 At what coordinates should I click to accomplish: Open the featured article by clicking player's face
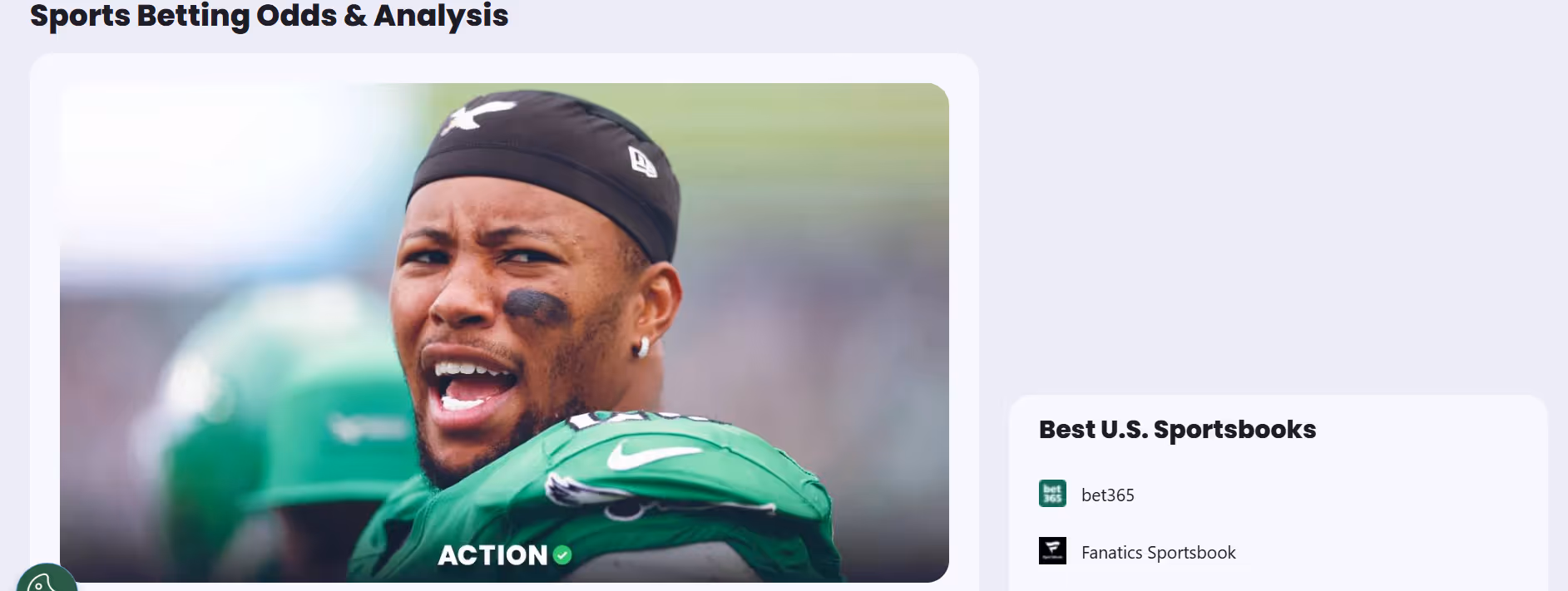click(516, 316)
